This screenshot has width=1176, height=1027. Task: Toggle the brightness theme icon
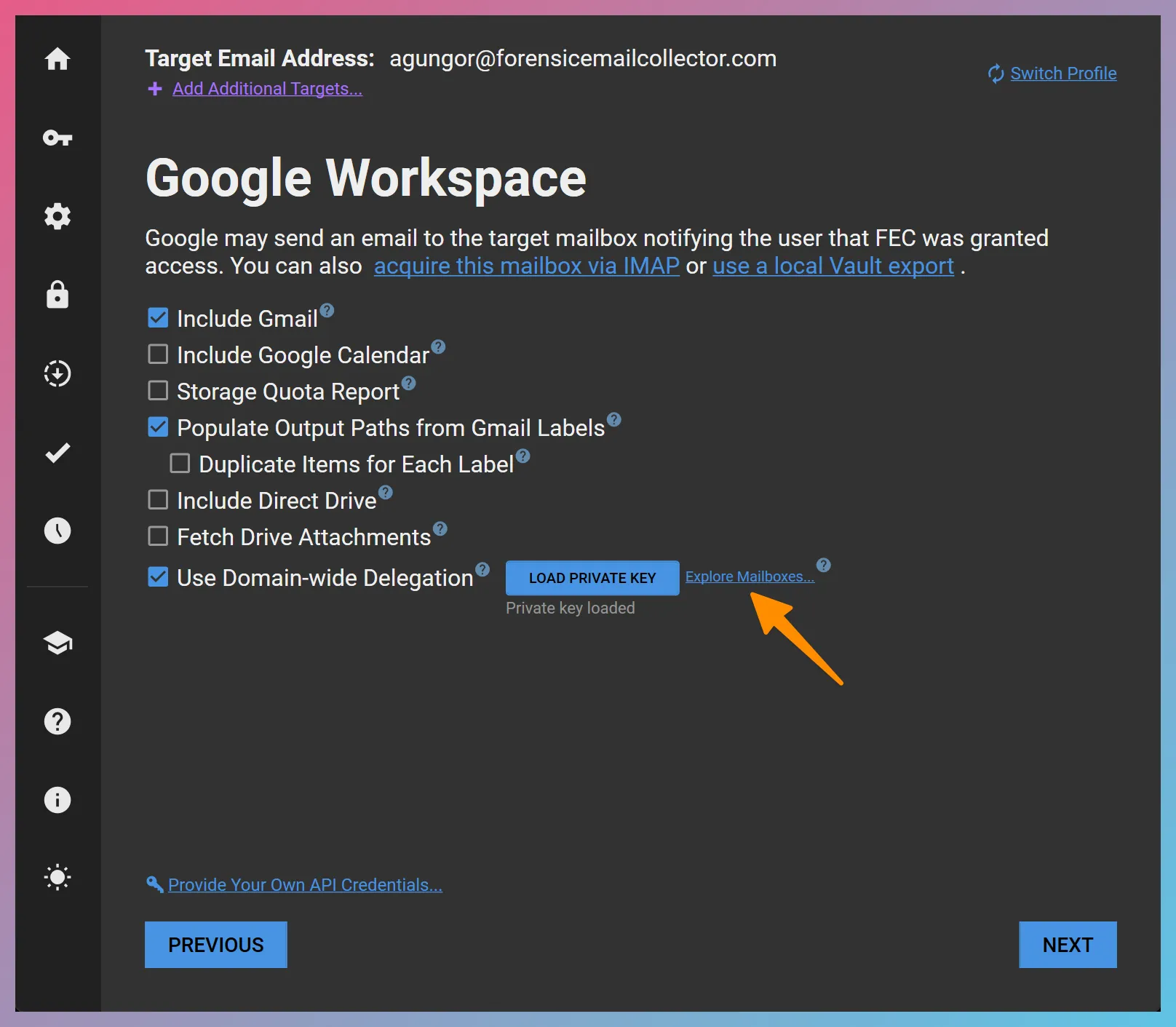57,877
